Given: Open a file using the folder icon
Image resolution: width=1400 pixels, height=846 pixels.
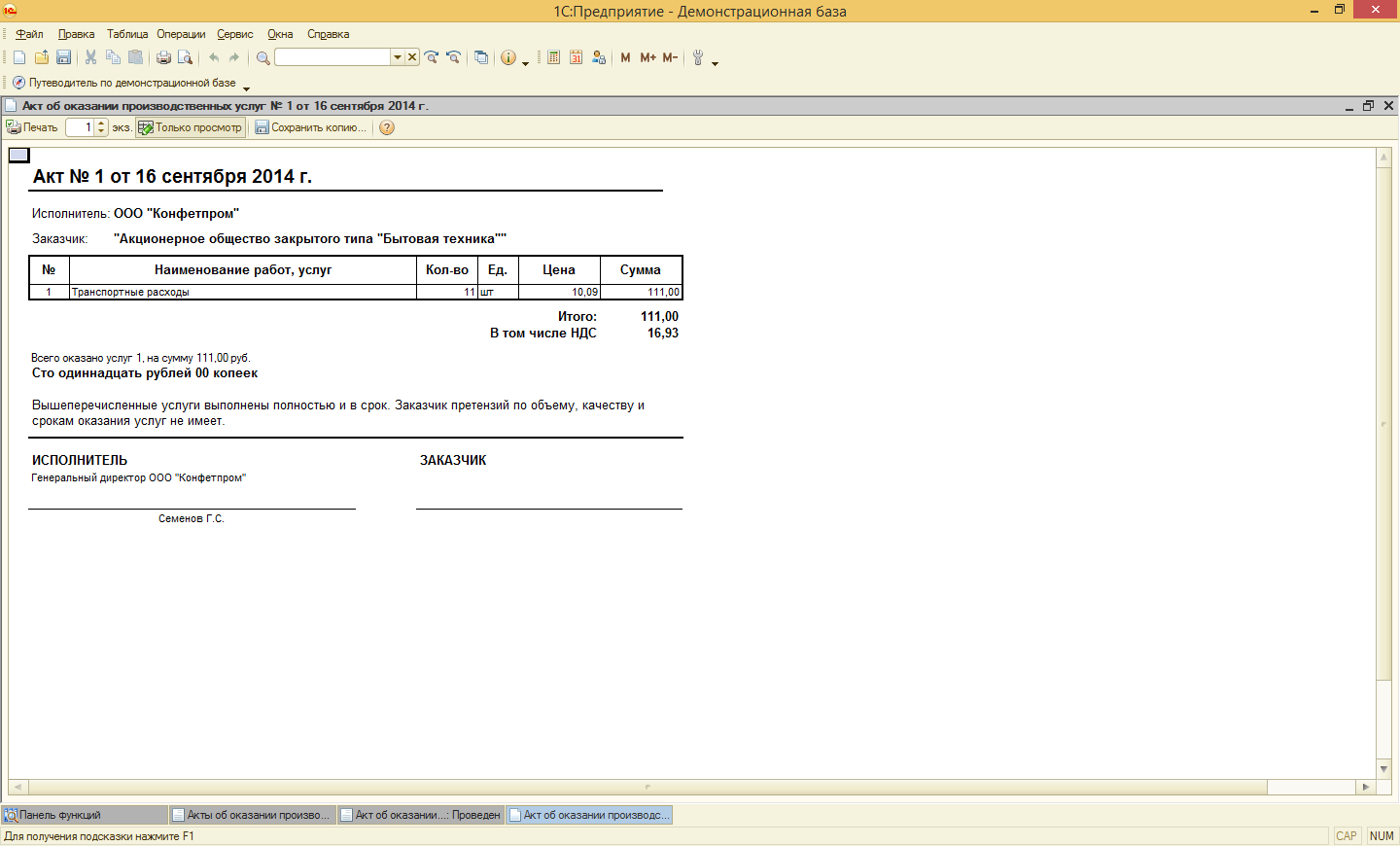Looking at the screenshot, I should pos(42,57).
